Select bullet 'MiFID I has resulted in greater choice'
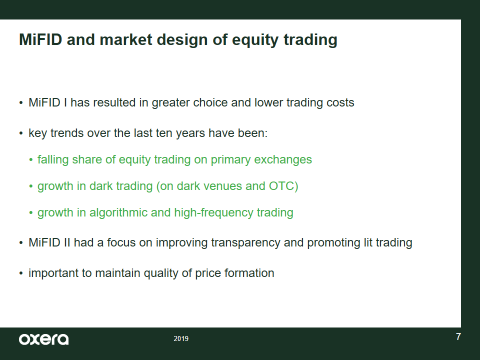The image size is (480, 360). coord(191,102)
